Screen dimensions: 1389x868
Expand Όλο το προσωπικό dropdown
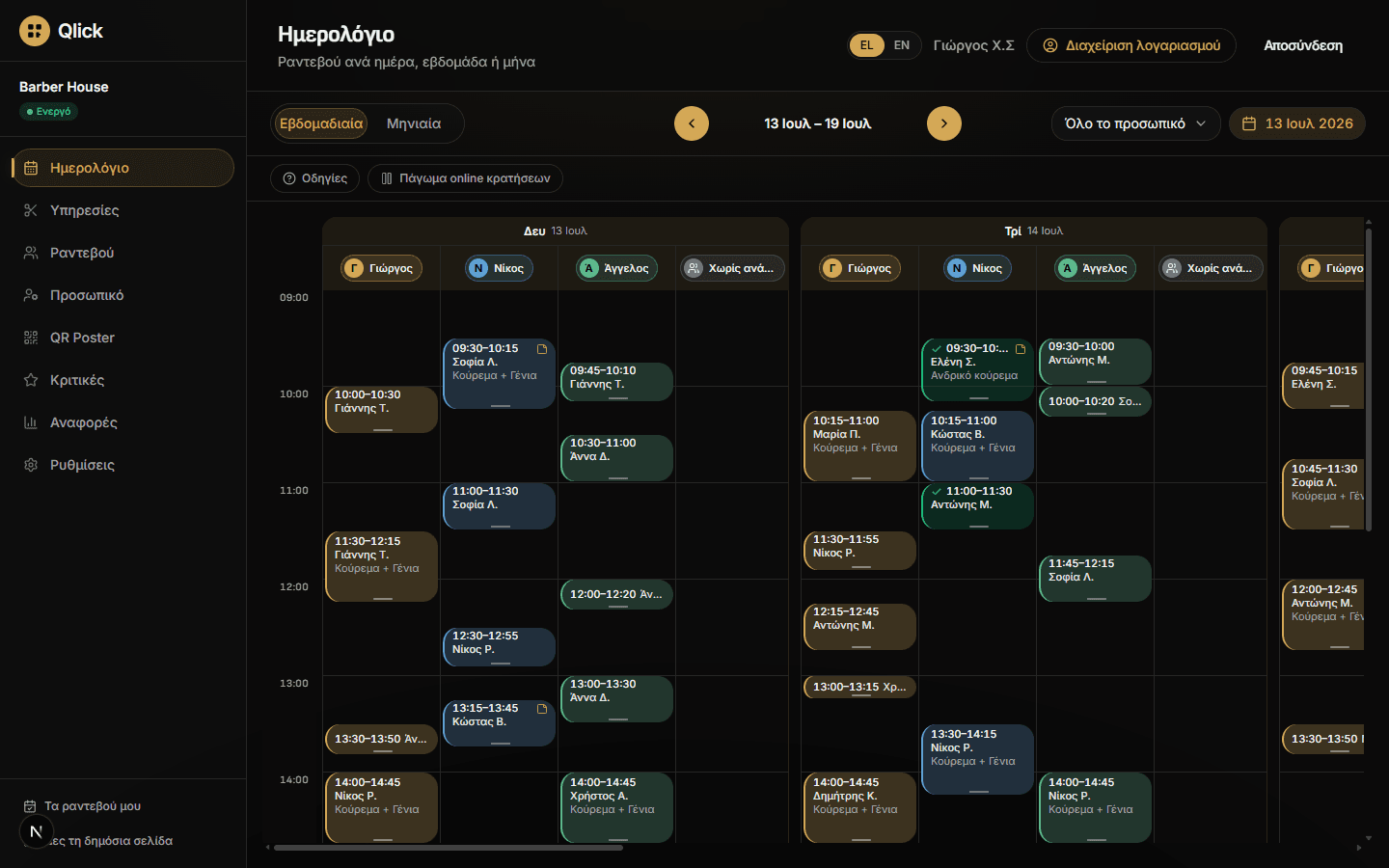[1135, 123]
